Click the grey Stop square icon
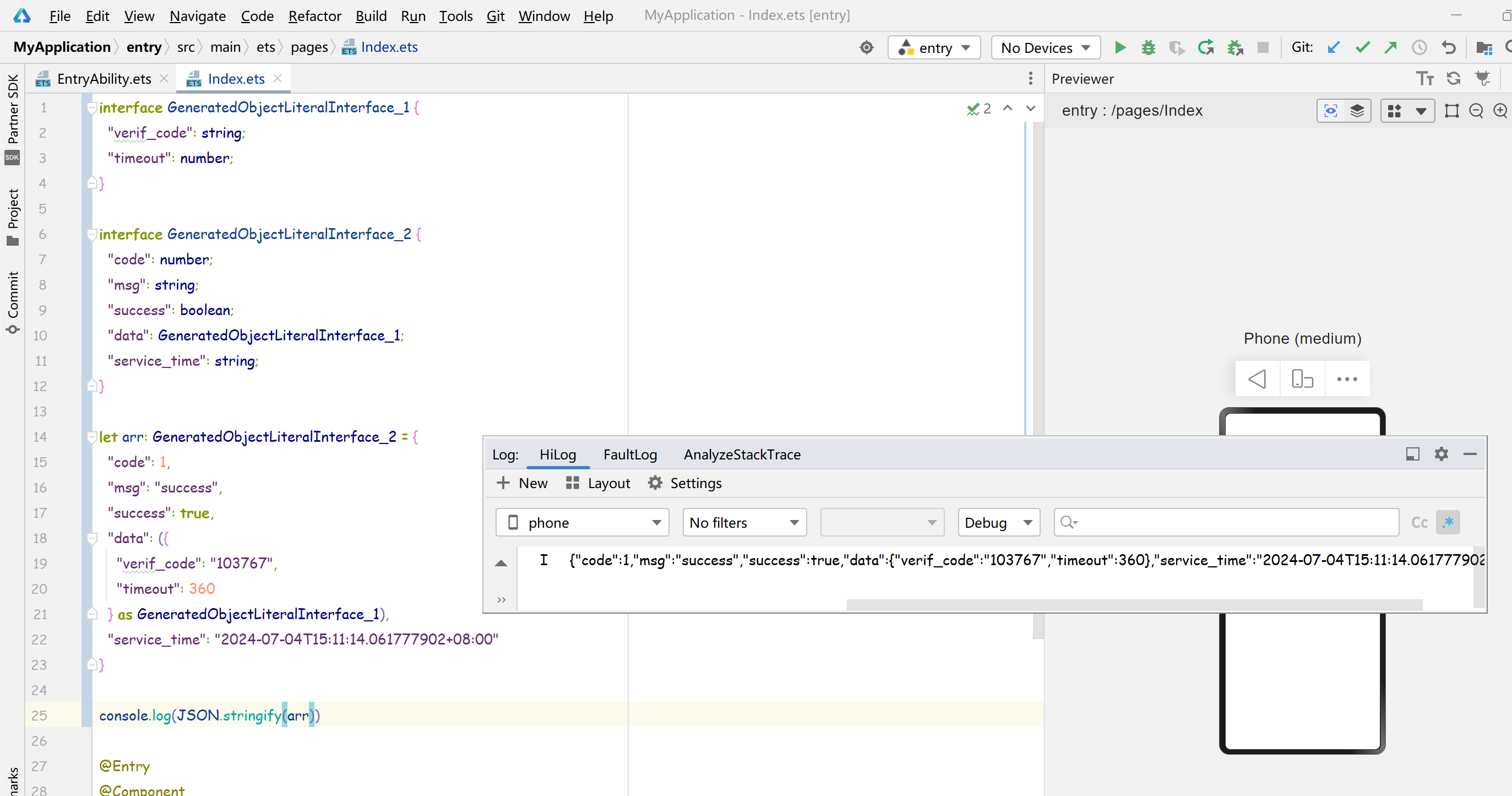The height and width of the screenshot is (796, 1512). (x=1263, y=47)
